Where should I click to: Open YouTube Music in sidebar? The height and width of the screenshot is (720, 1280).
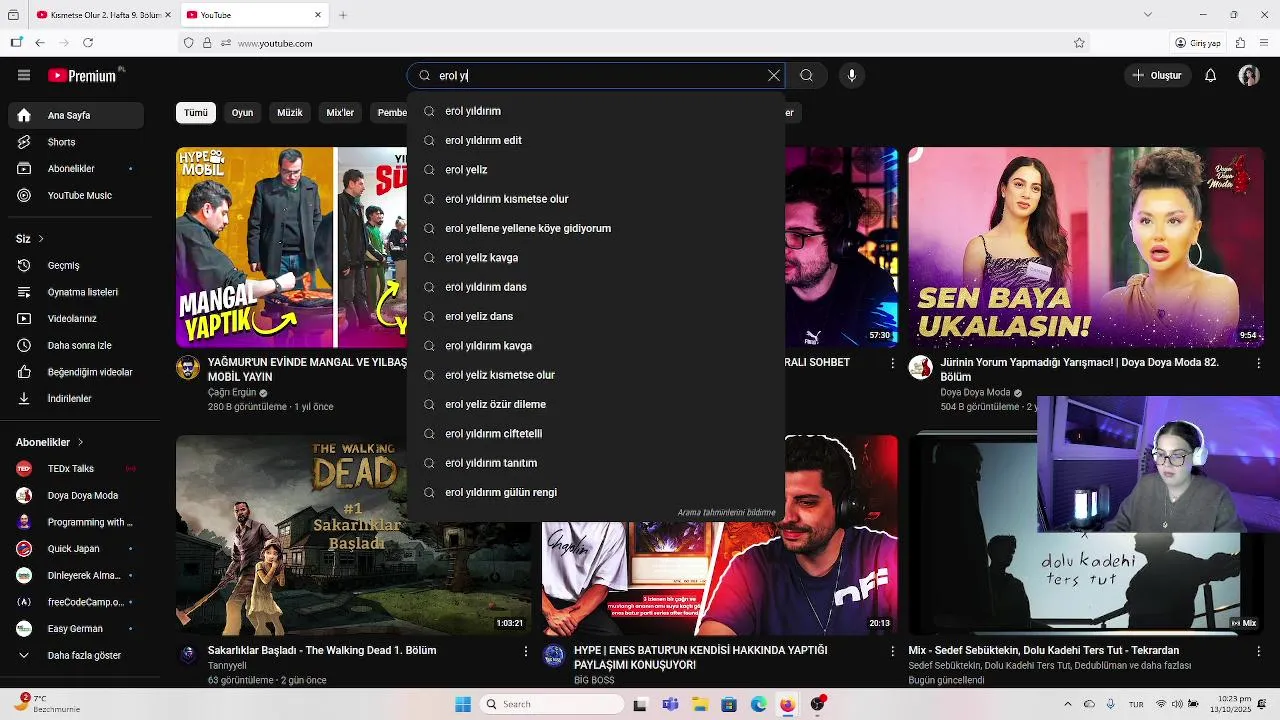pyautogui.click(x=77, y=195)
